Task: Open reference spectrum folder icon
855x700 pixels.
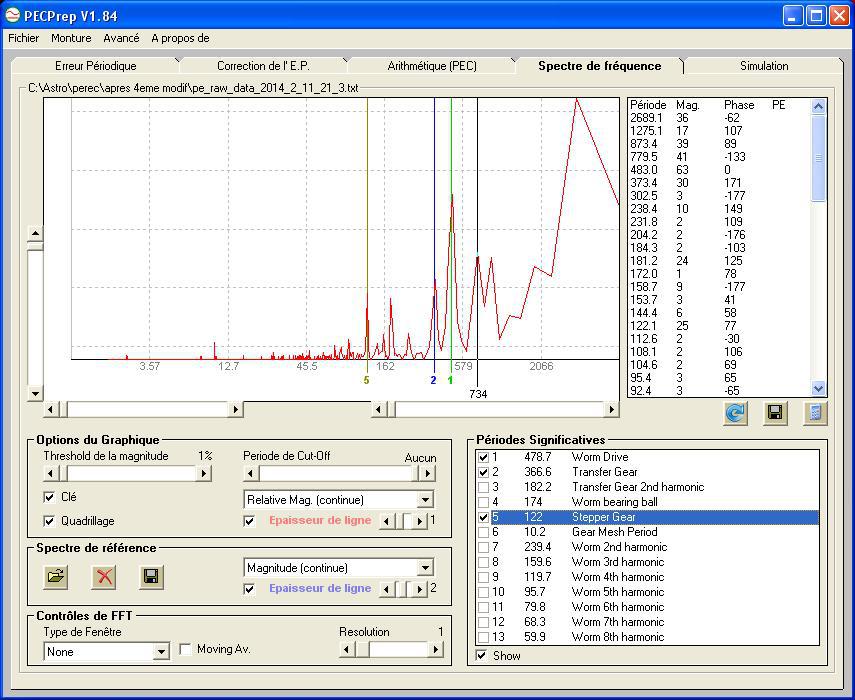Action: tap(56, 576)
